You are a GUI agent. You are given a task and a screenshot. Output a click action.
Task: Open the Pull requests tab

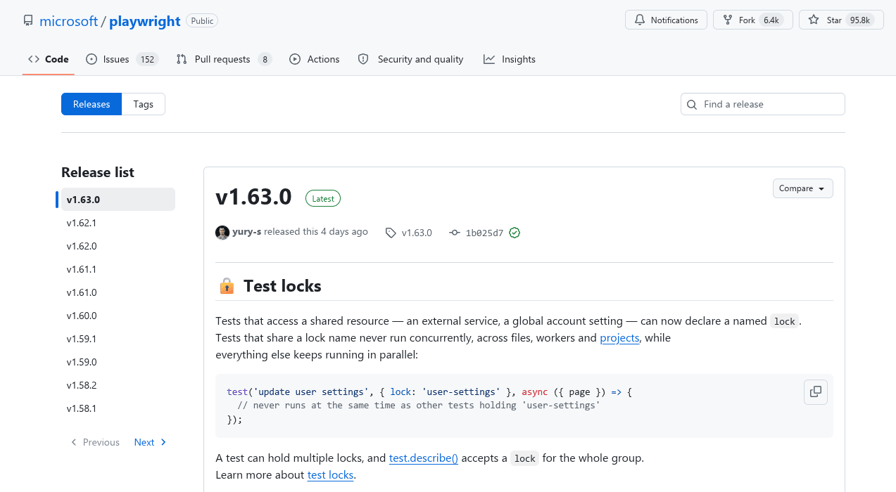pyautogui.click(x=224, y=59)
